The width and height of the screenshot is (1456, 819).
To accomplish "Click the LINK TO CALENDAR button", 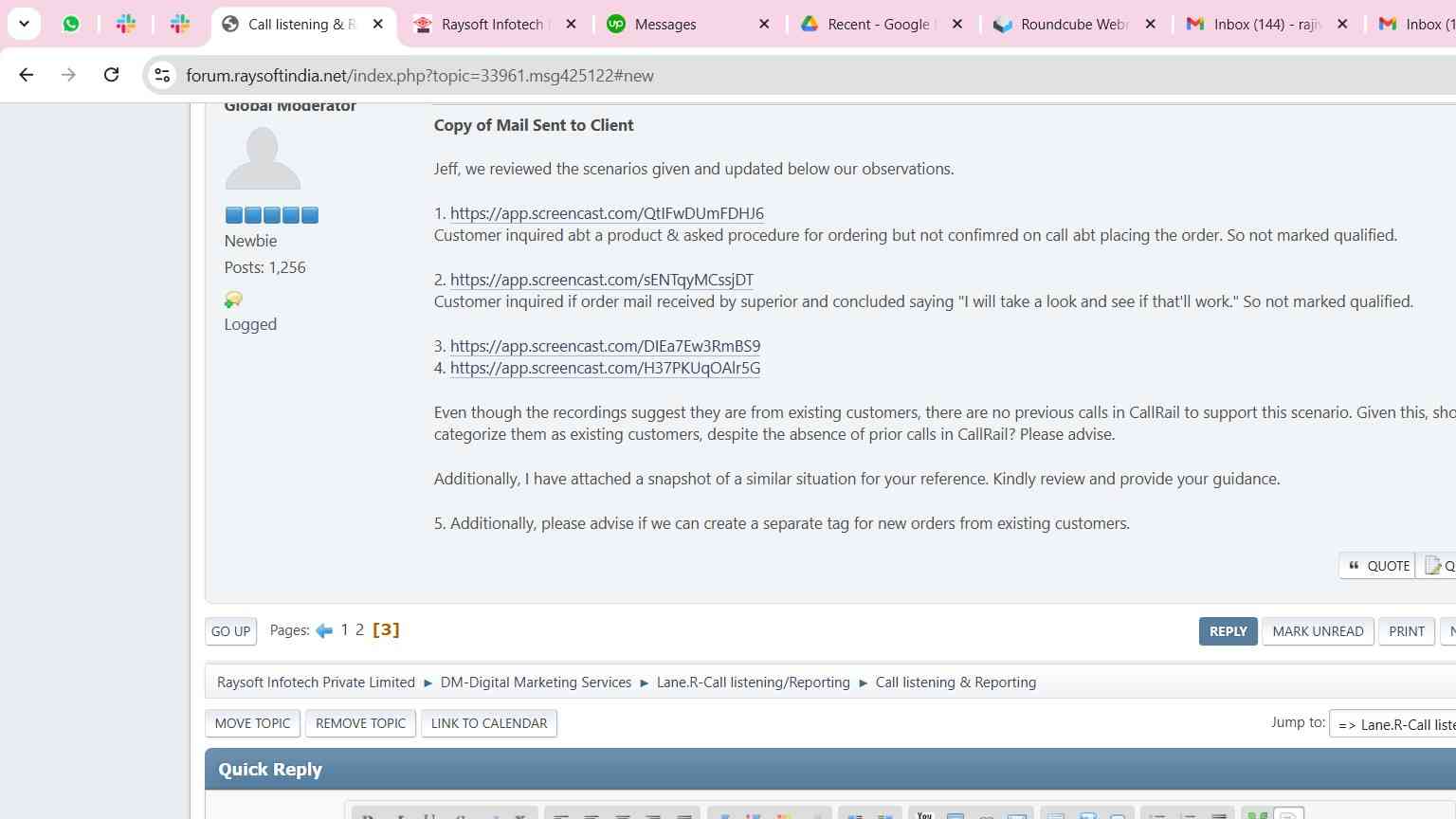I will point(488,723).
